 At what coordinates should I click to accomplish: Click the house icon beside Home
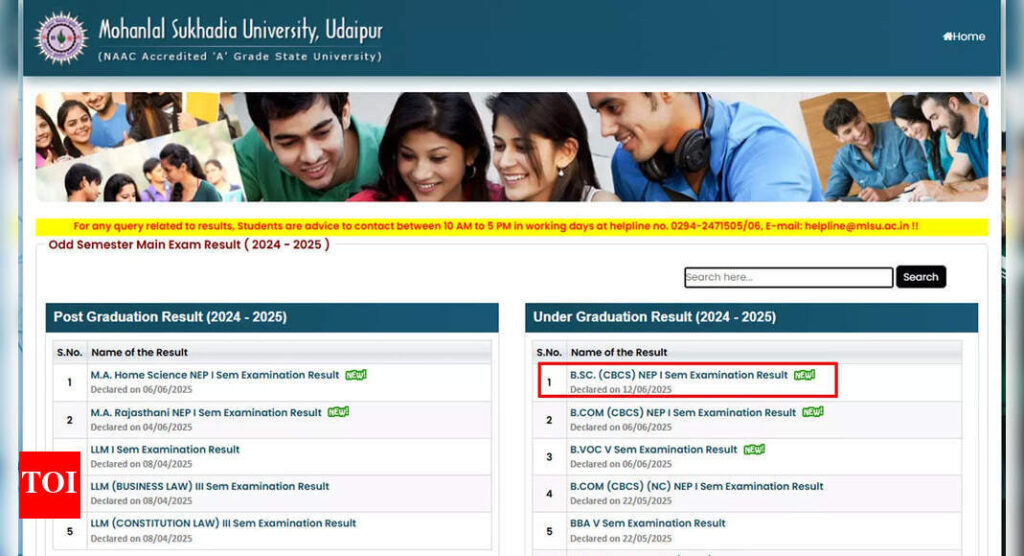click(948, 37)
